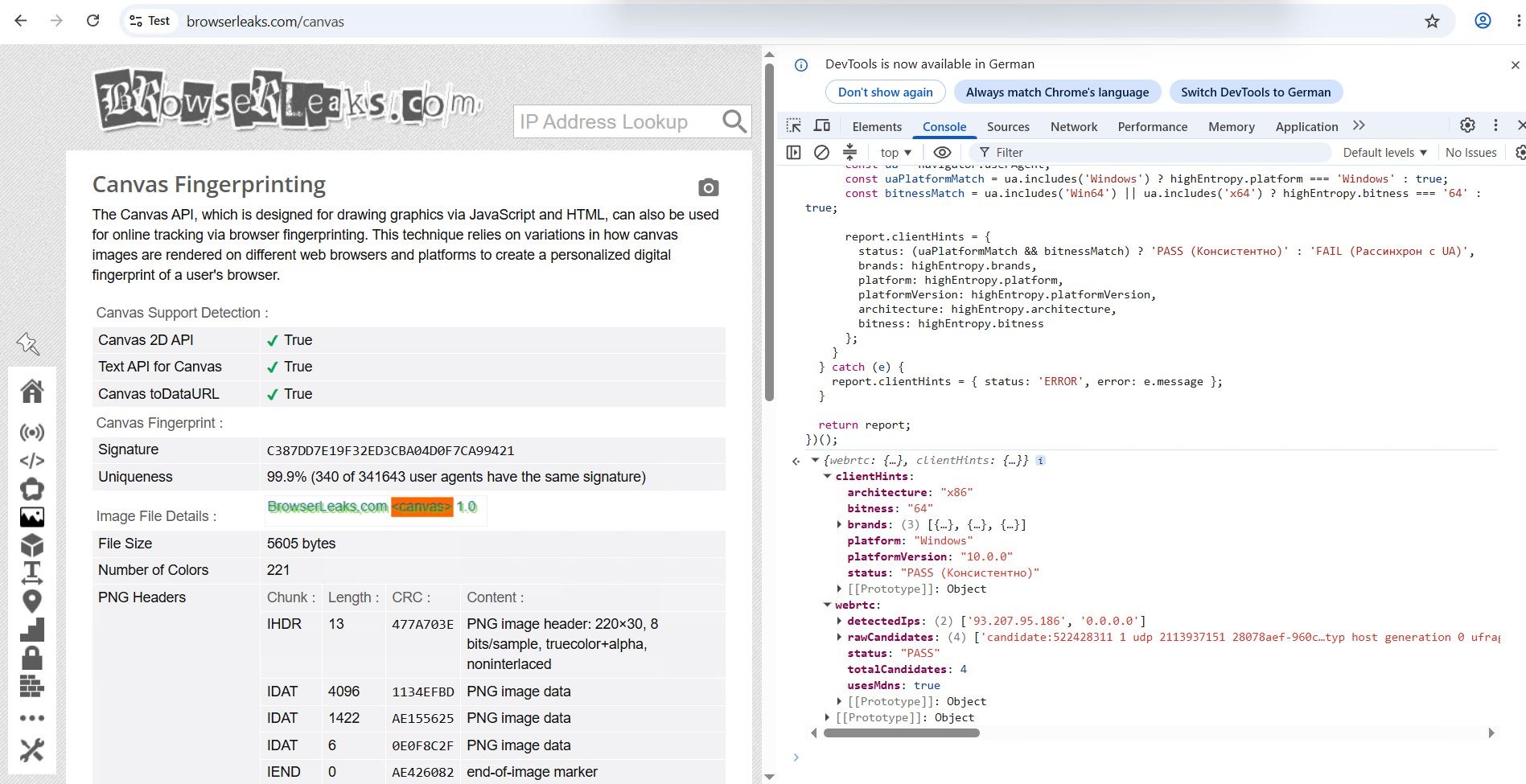Open the brick wall firewall sidebar icon
This screenshot has width=1526, height=784.
point(32,686)
